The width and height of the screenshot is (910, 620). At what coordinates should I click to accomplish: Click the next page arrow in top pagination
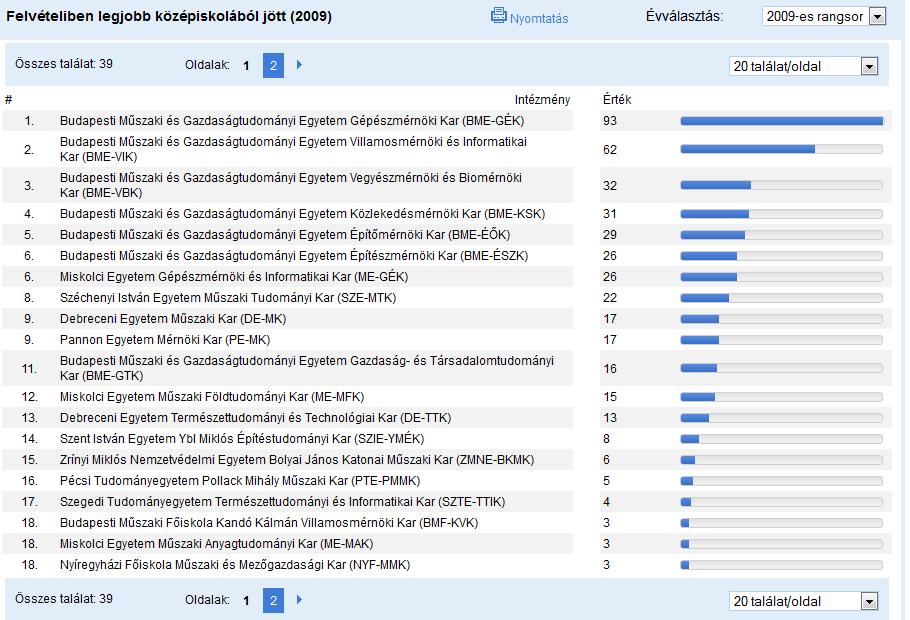[299, 64]
